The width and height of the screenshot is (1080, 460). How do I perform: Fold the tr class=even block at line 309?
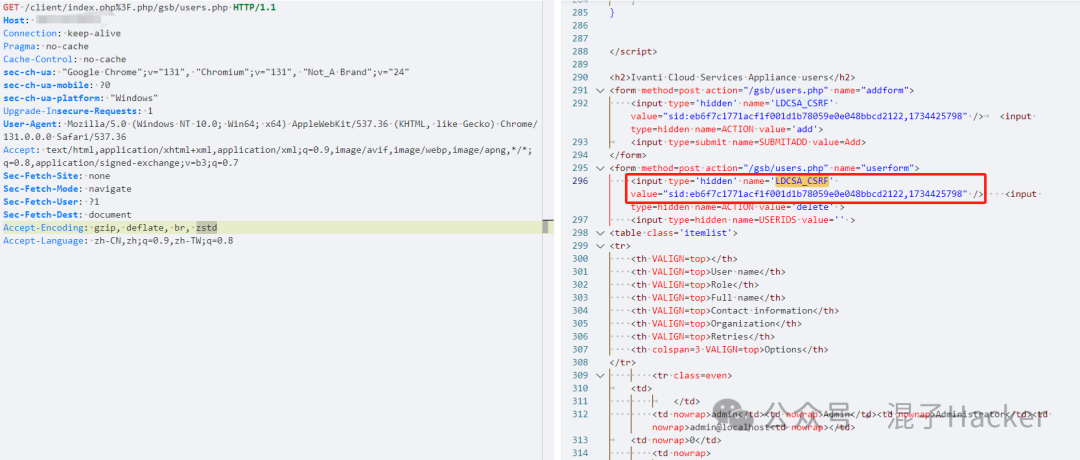point(600,375)
